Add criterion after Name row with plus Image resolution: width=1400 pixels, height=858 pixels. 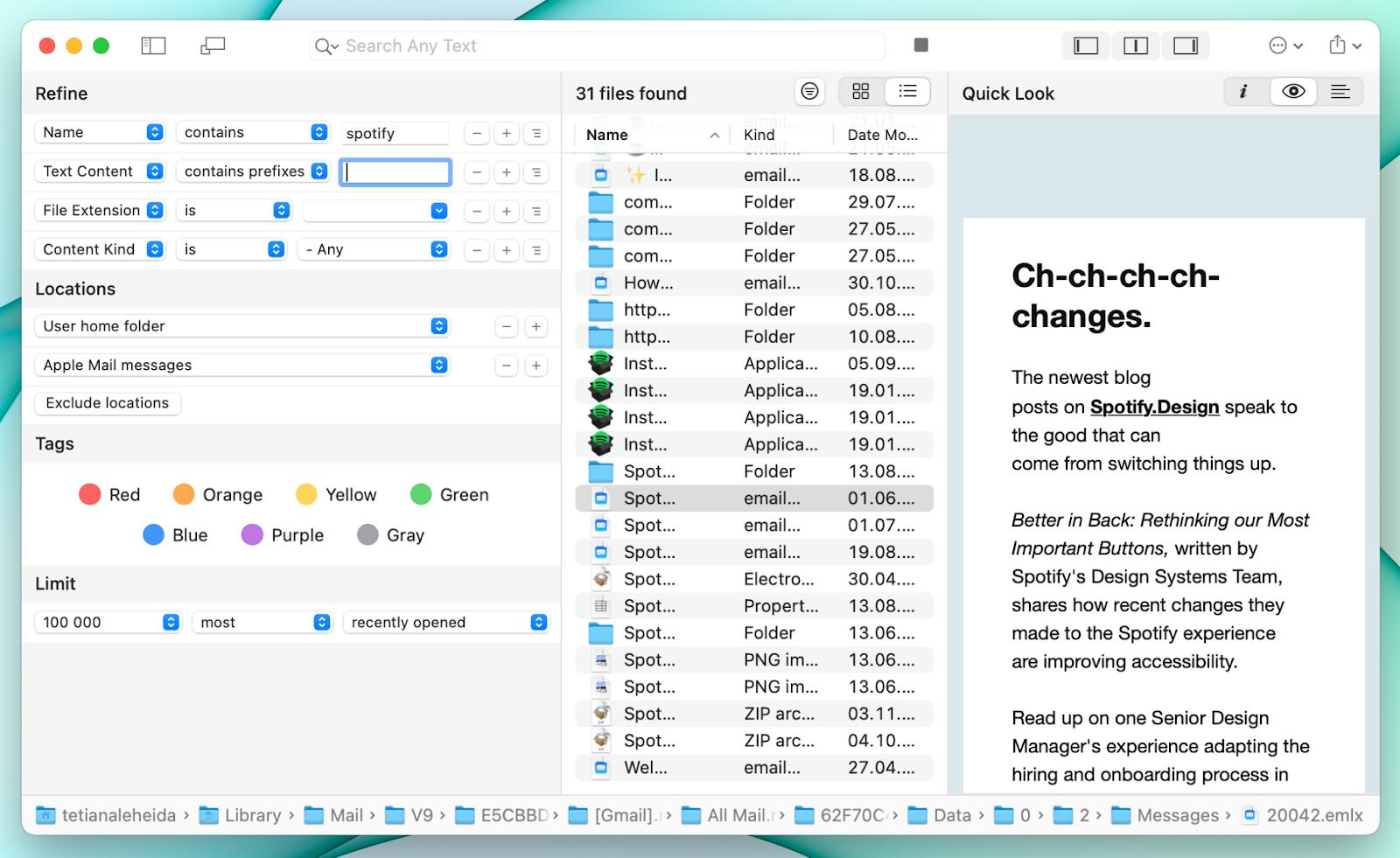(x=507, y=134)
